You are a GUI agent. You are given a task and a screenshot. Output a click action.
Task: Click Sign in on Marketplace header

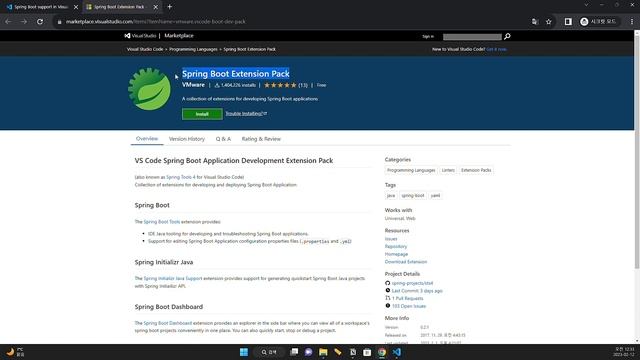428,36
